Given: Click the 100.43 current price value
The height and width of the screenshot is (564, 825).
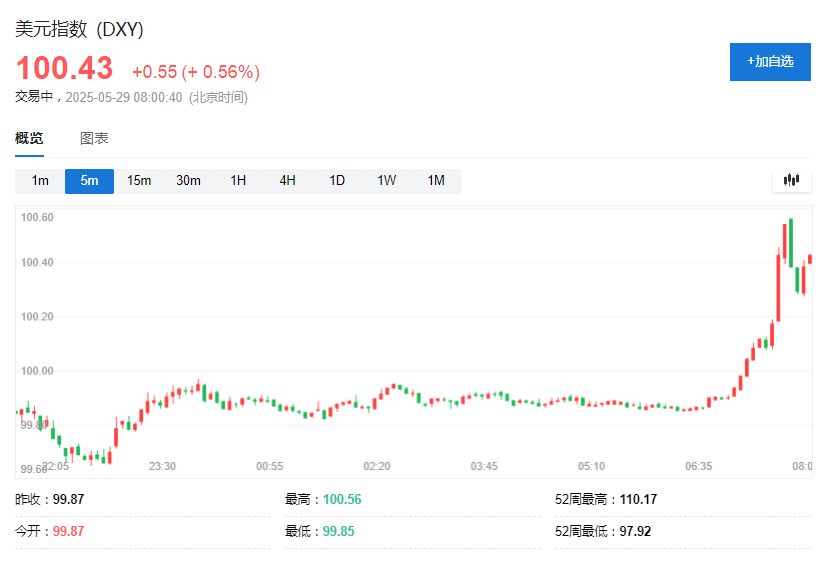Looking at the screenshot, I should click(x=65, y=68).
